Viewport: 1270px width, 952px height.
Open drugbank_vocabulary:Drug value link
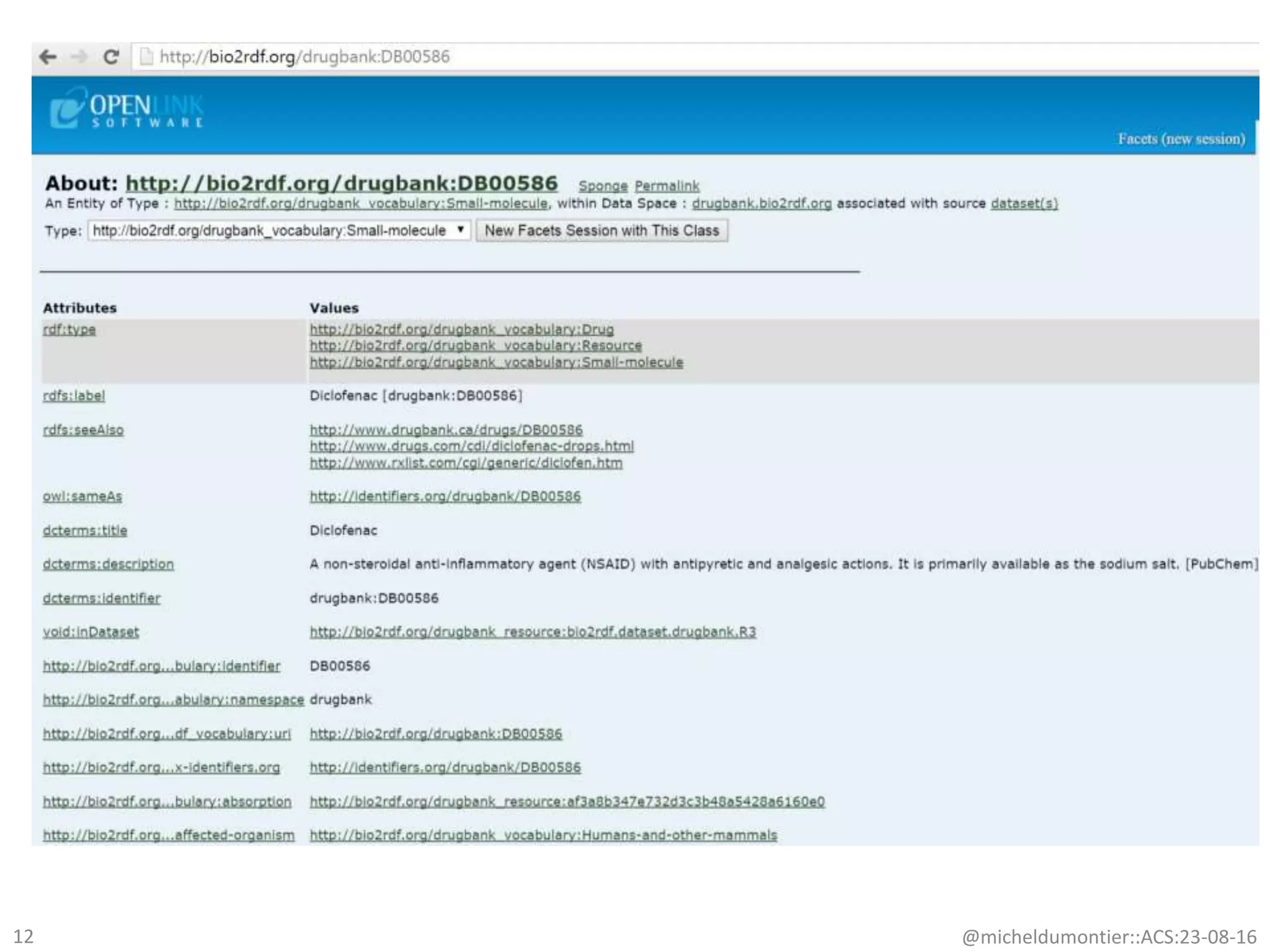pos(461,329)
